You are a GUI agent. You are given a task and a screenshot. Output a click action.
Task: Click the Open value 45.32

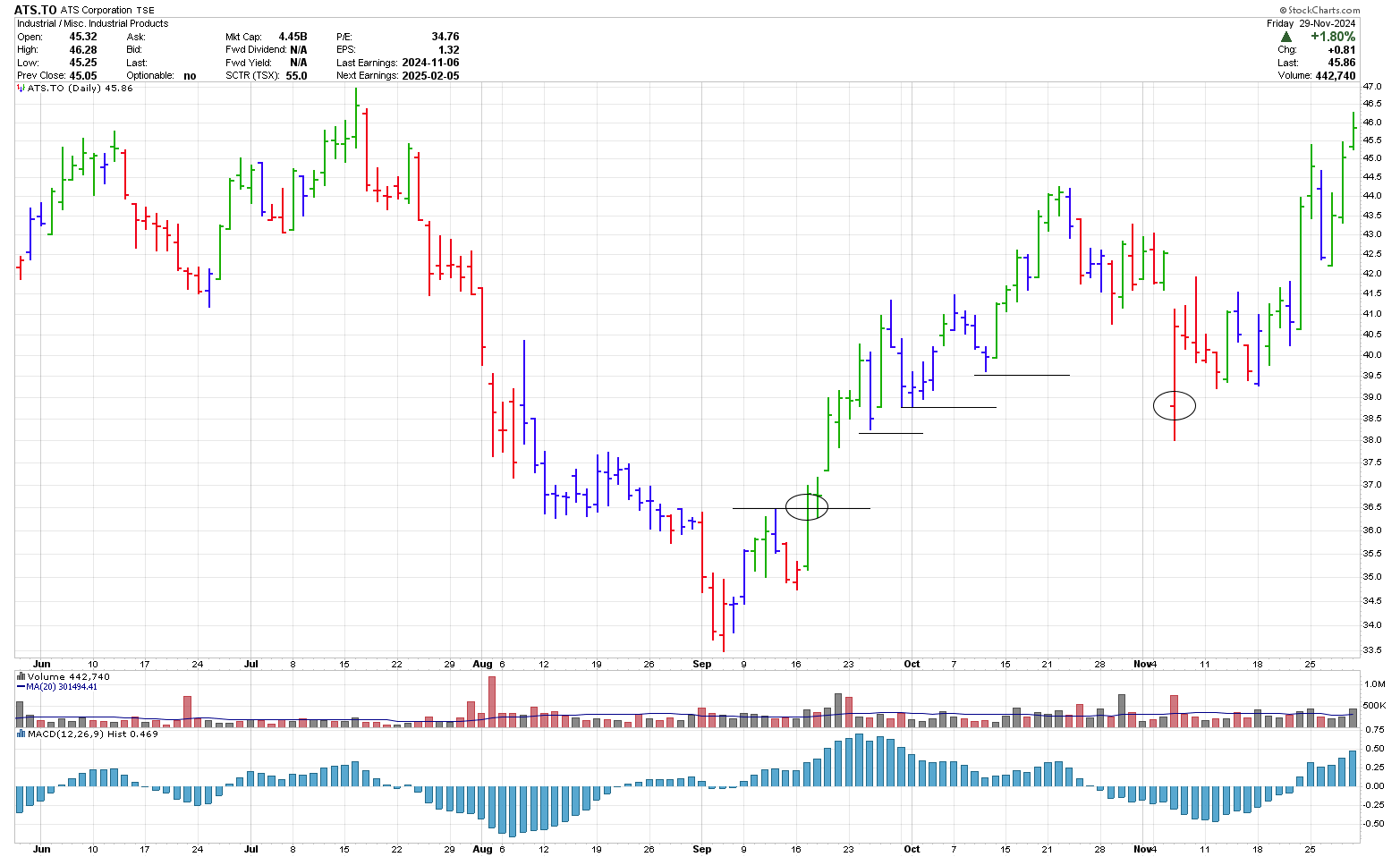[x=83, y=37]
